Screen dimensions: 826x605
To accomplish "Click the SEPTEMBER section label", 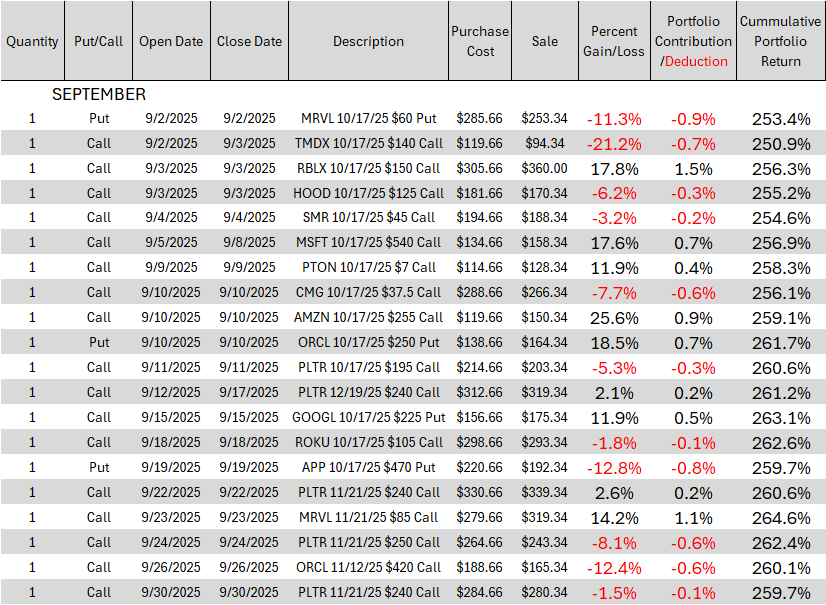I will [99, 94].
